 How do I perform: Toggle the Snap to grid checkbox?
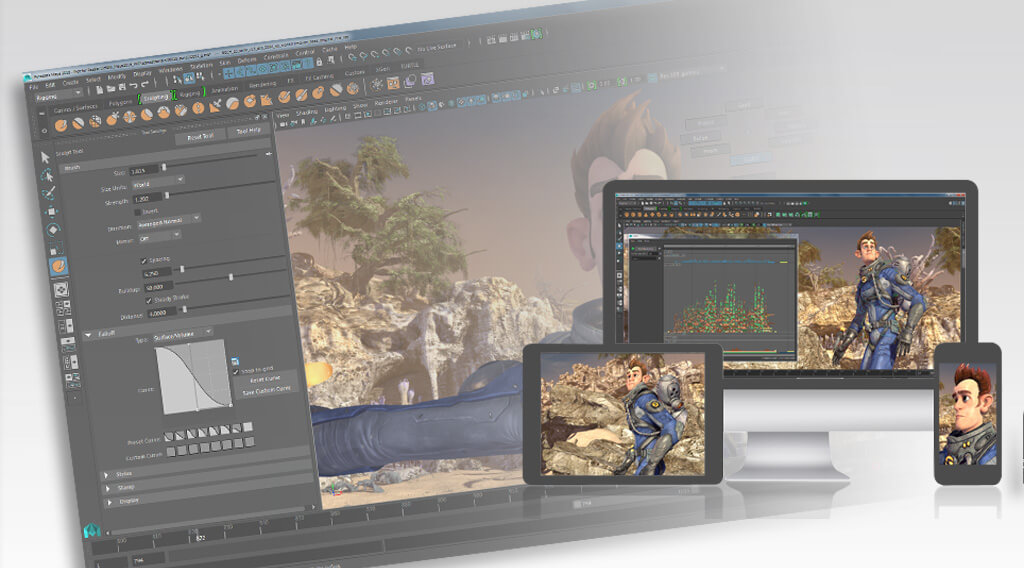coord(236,371)
